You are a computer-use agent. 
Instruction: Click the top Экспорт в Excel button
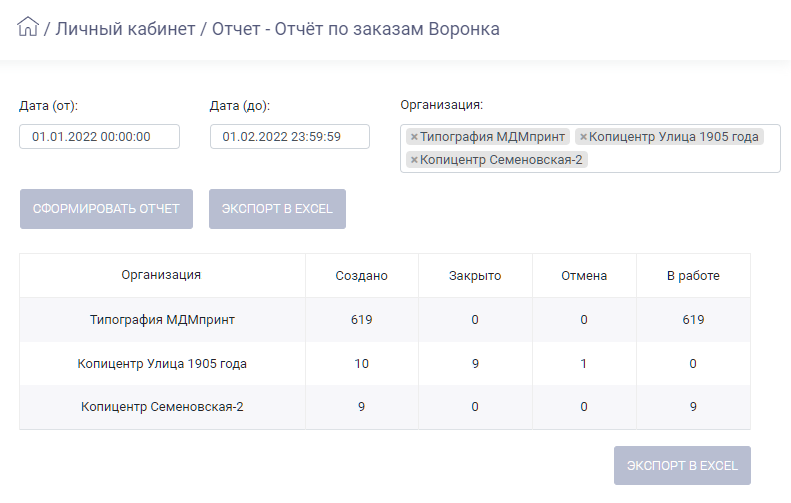click(277, 209)
